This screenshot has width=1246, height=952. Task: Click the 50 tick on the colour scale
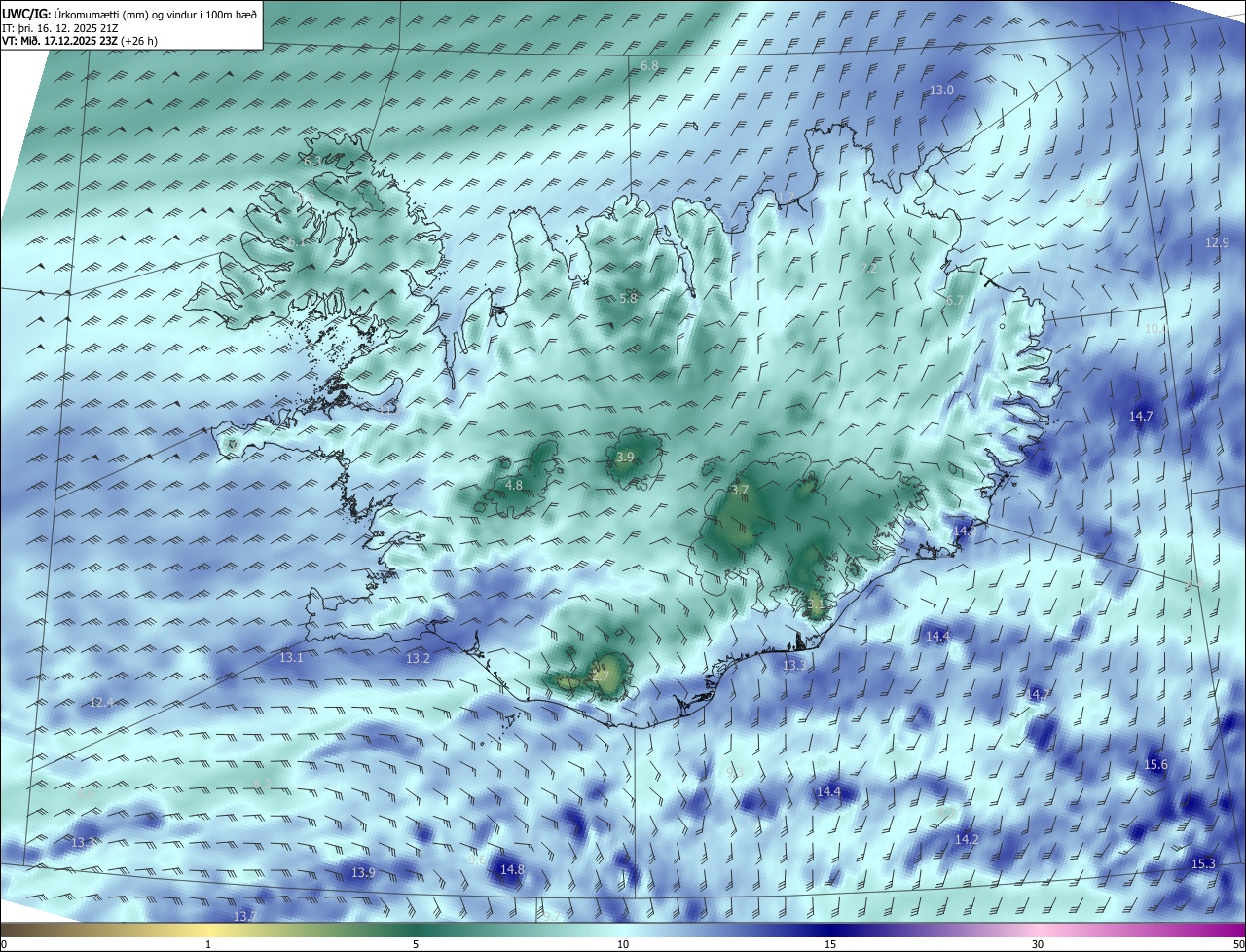[1238, 944]
